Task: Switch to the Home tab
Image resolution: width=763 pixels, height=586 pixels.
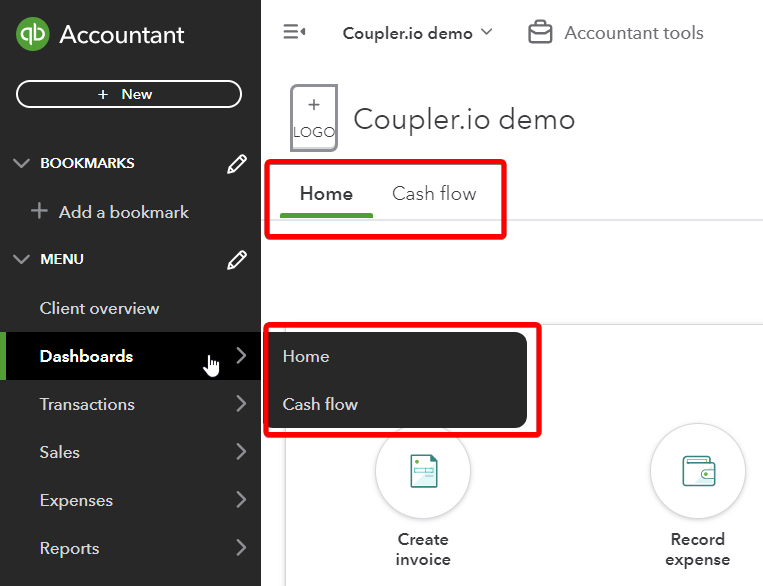Action: pyautogui.click(x=327, y=194)
